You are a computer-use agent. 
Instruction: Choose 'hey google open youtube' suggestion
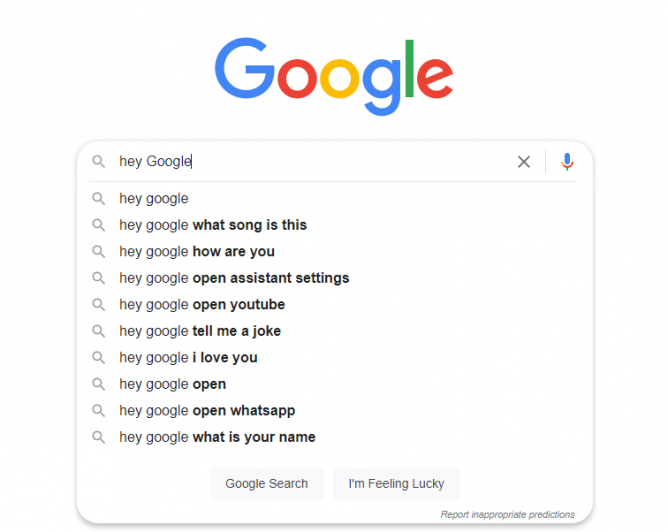334,304
